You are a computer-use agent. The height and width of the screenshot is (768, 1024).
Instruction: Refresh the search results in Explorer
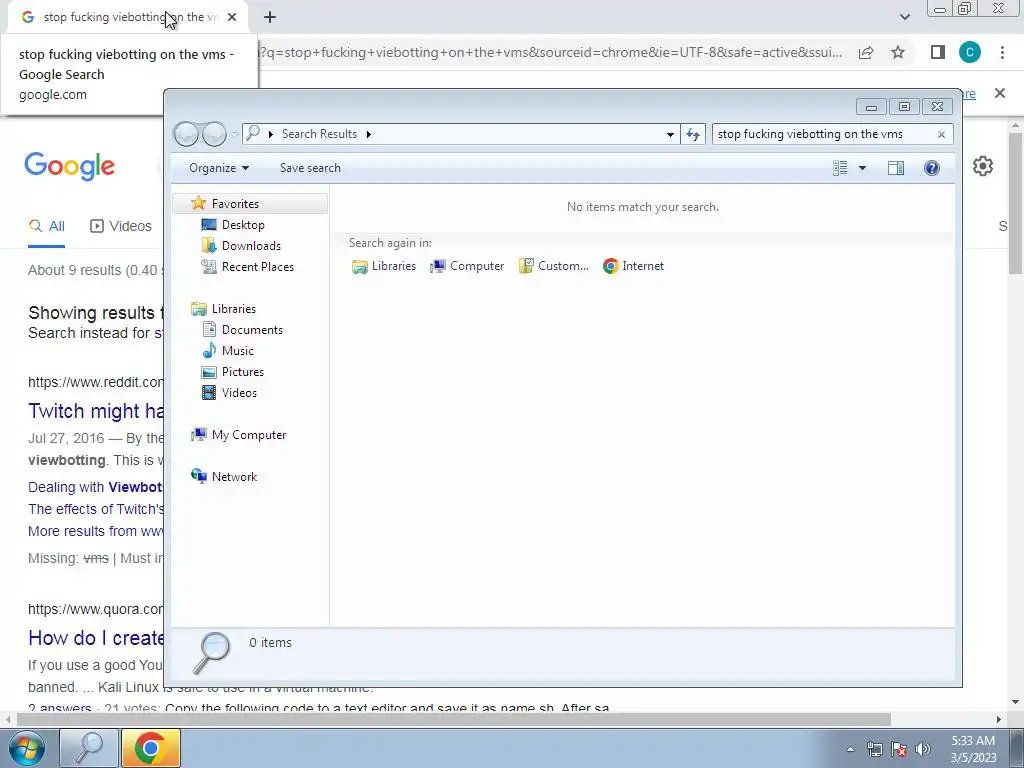click(693, 135)
